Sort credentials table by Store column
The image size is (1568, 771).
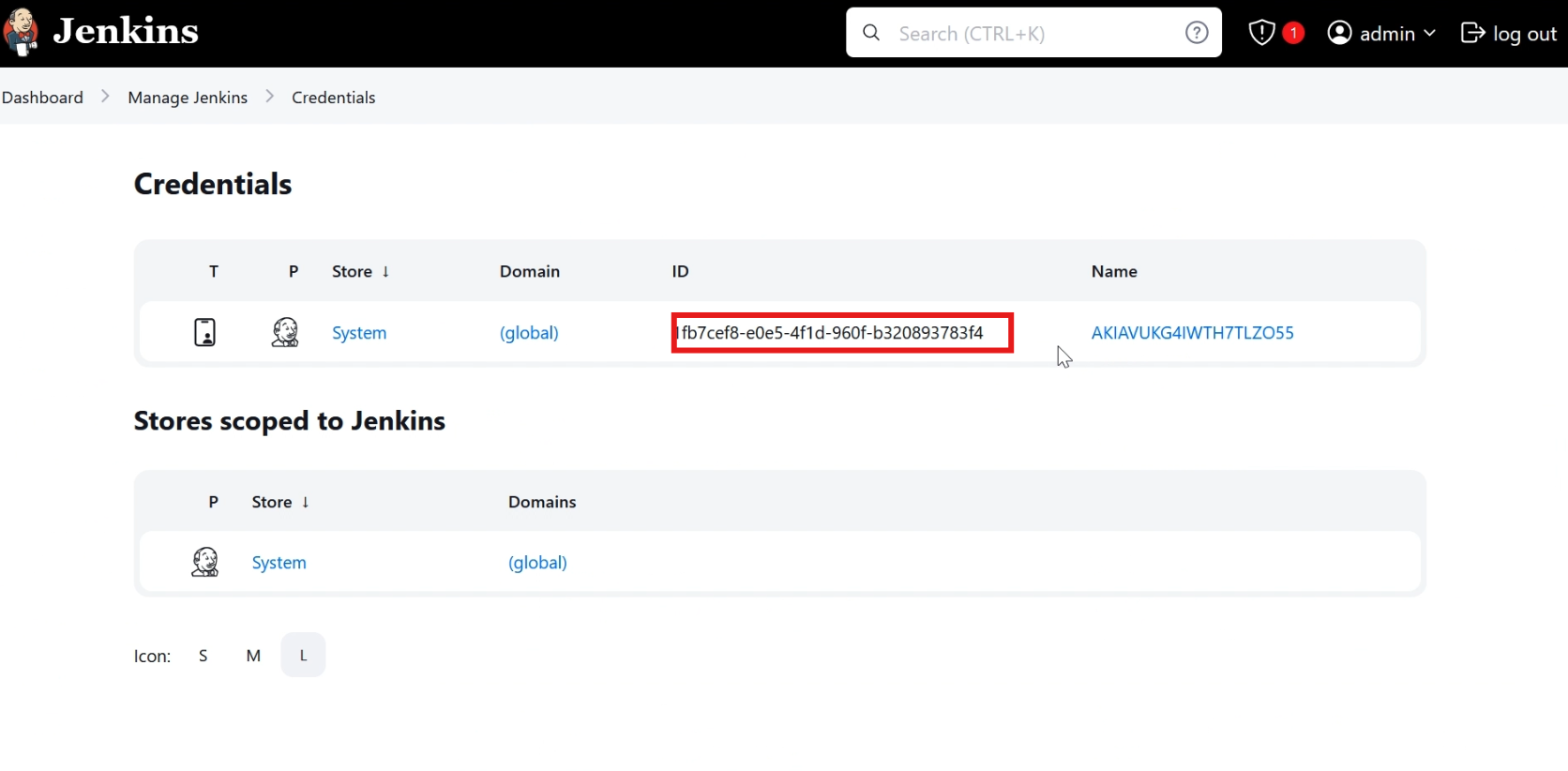pos(360,271)
